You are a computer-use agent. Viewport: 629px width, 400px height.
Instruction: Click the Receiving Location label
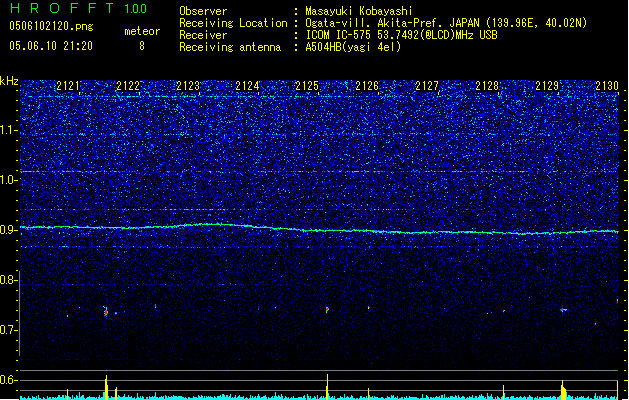tap(233, 23)
